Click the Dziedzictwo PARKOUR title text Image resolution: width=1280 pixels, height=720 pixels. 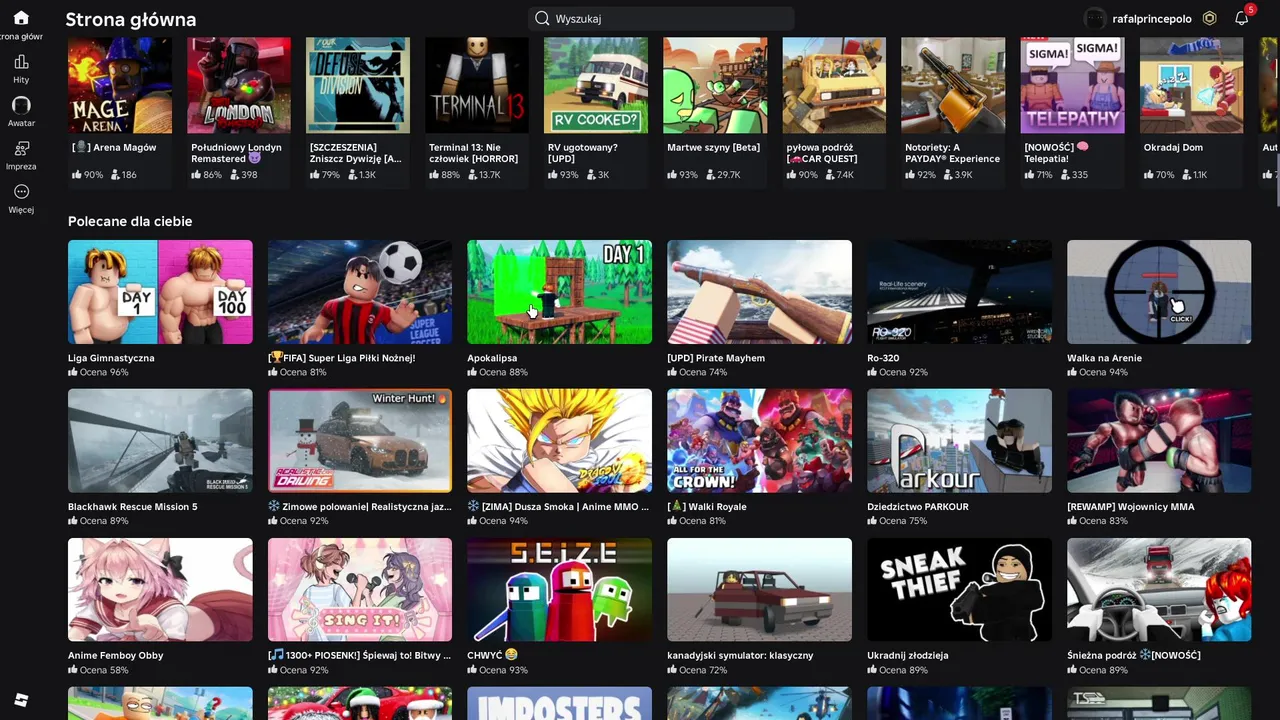click(x=918, y=507)
